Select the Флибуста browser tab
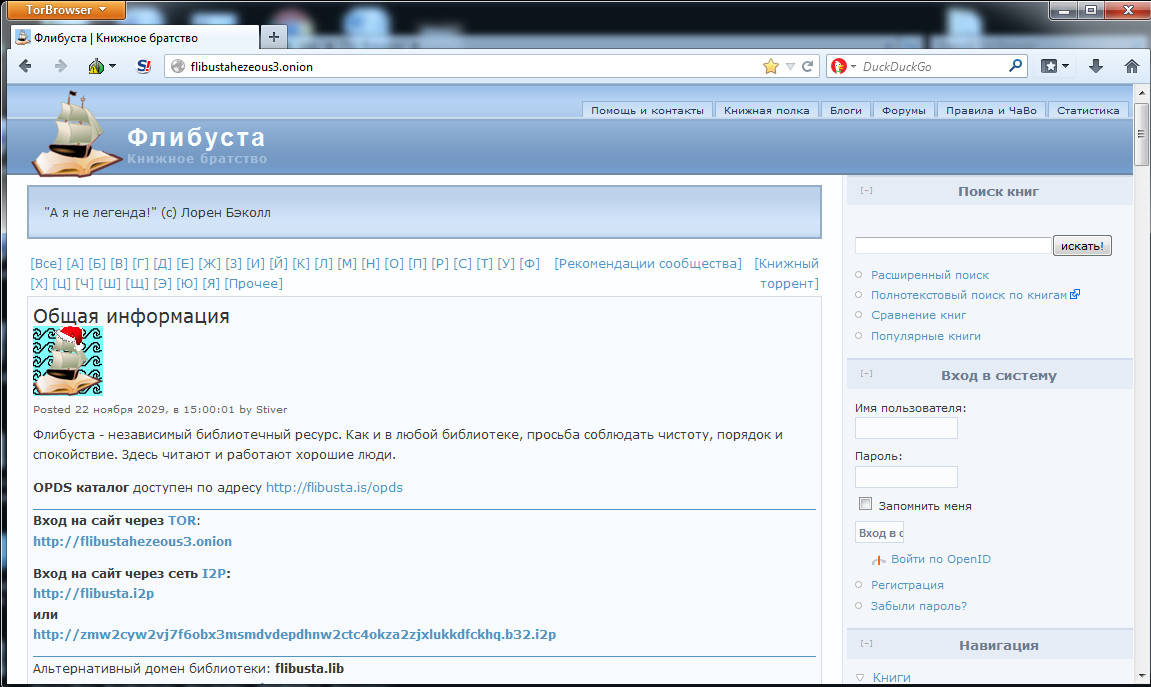 click(136, 37)
